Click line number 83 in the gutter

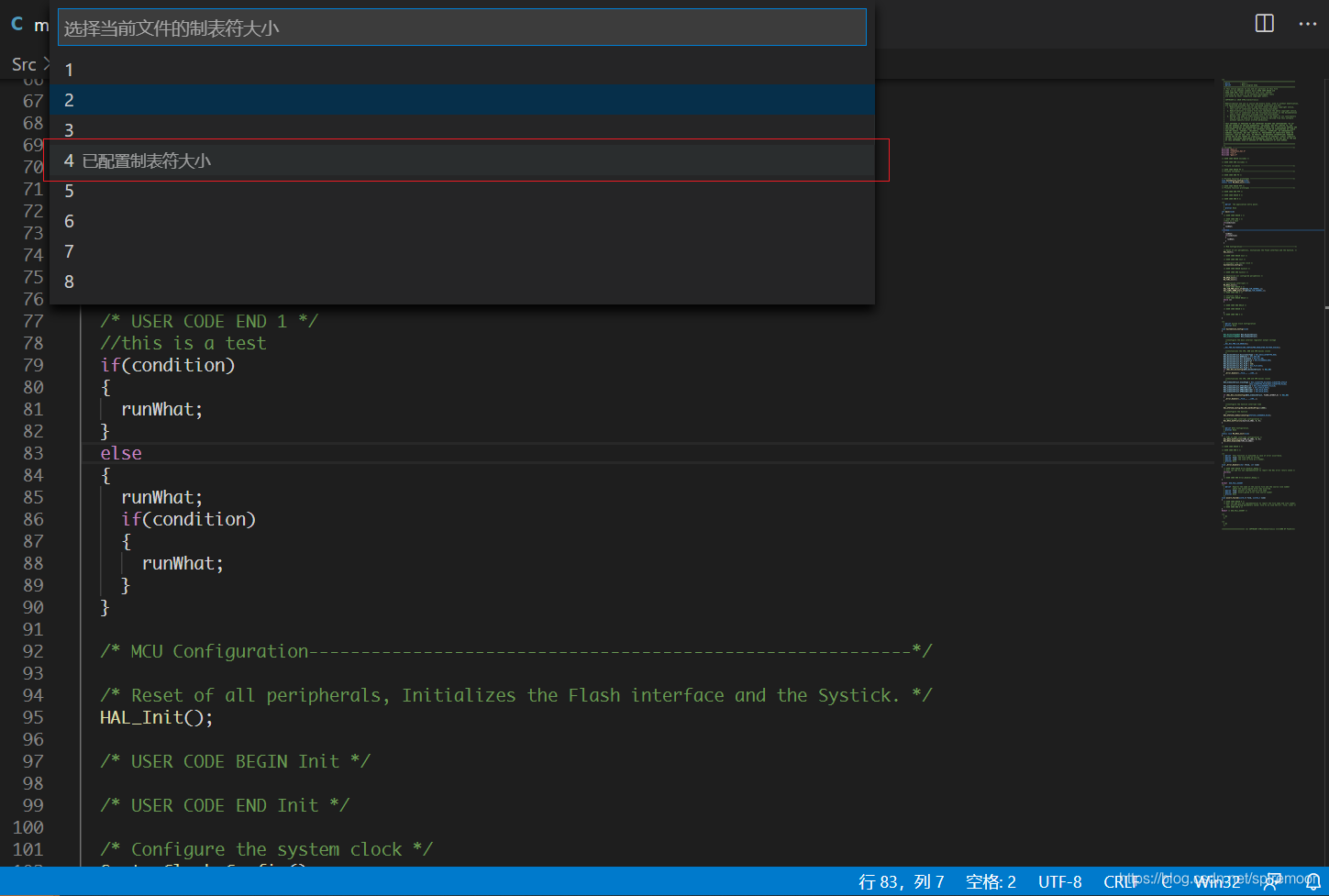(x=33, y=453)
